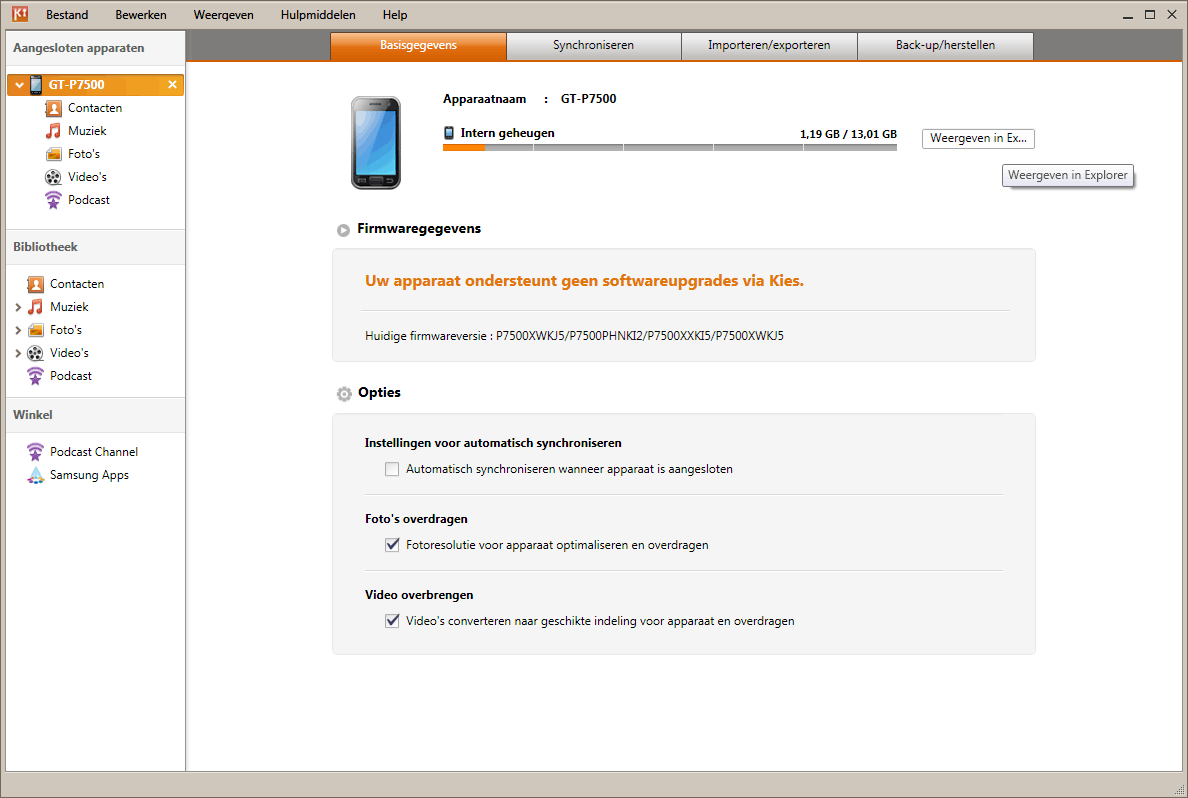Open the Weergeven menu
The width and height of the screenshot is (1188, 798).
[224, 14]
